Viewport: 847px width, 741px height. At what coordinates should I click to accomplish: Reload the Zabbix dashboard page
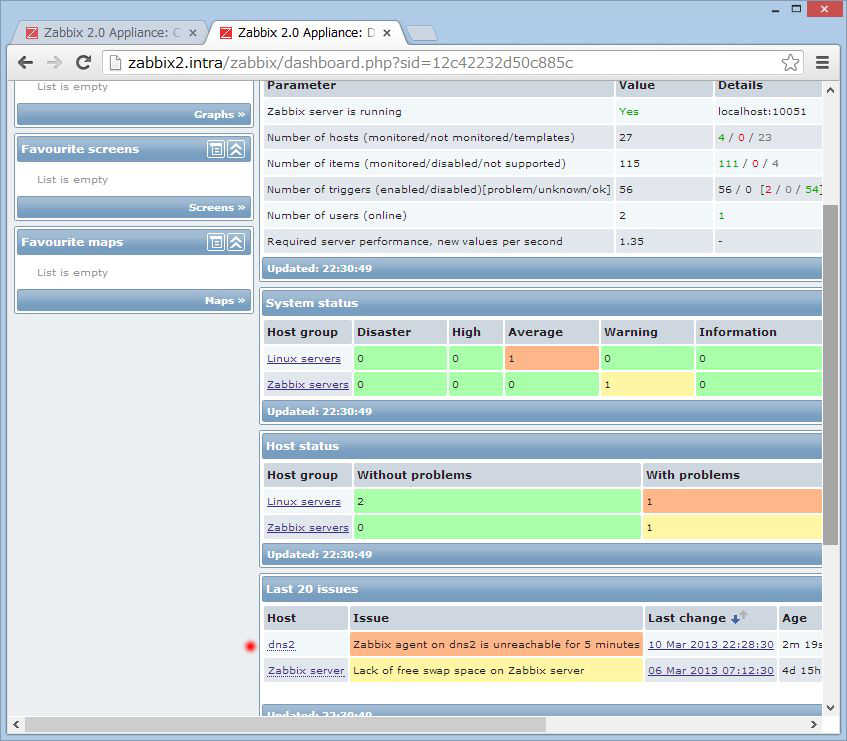[83, 63]
